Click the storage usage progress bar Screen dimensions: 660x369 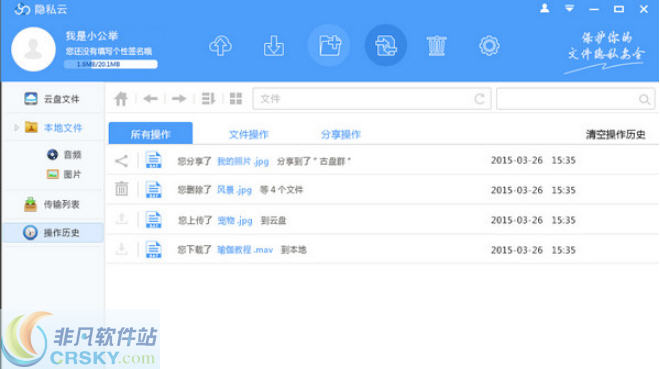[111, 64]
